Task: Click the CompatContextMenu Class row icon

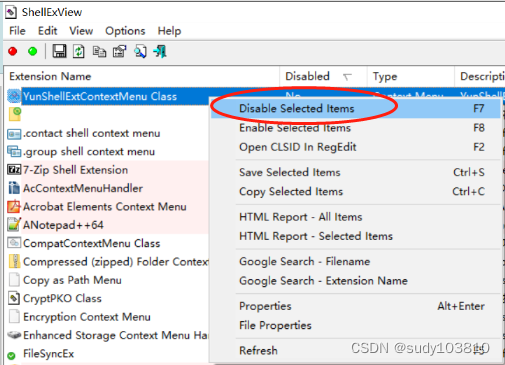Action: tap(14, 243)
